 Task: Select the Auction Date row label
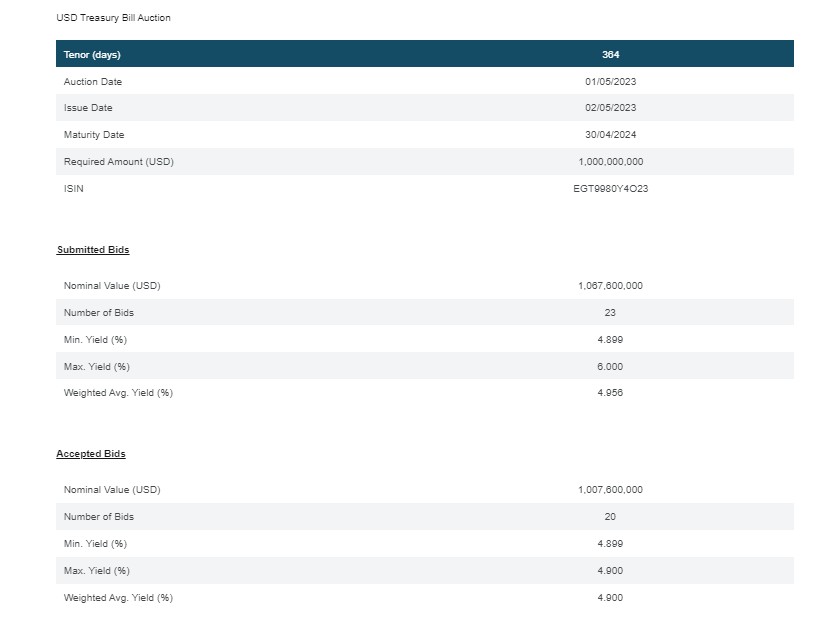93,82
